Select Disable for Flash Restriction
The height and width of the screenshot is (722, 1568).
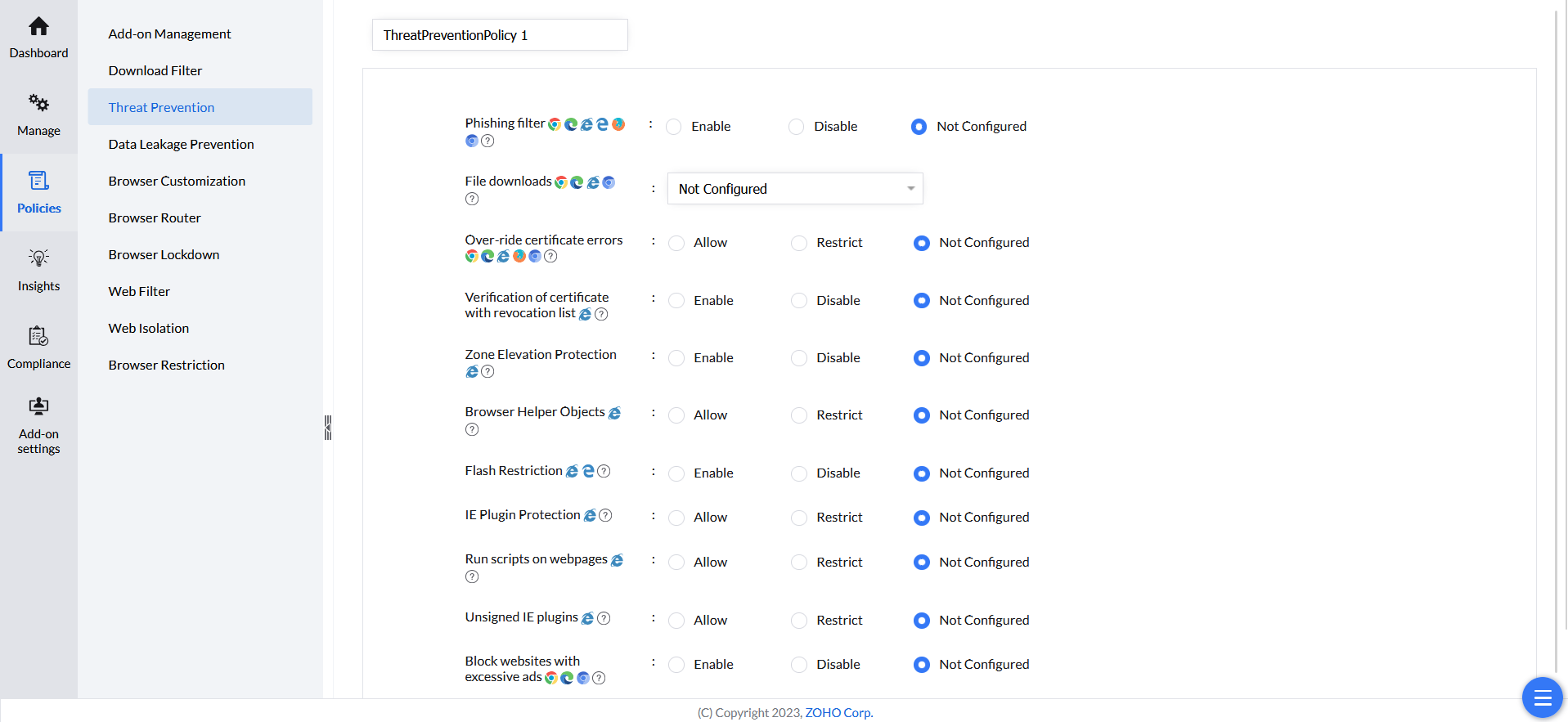coord(799,473)
